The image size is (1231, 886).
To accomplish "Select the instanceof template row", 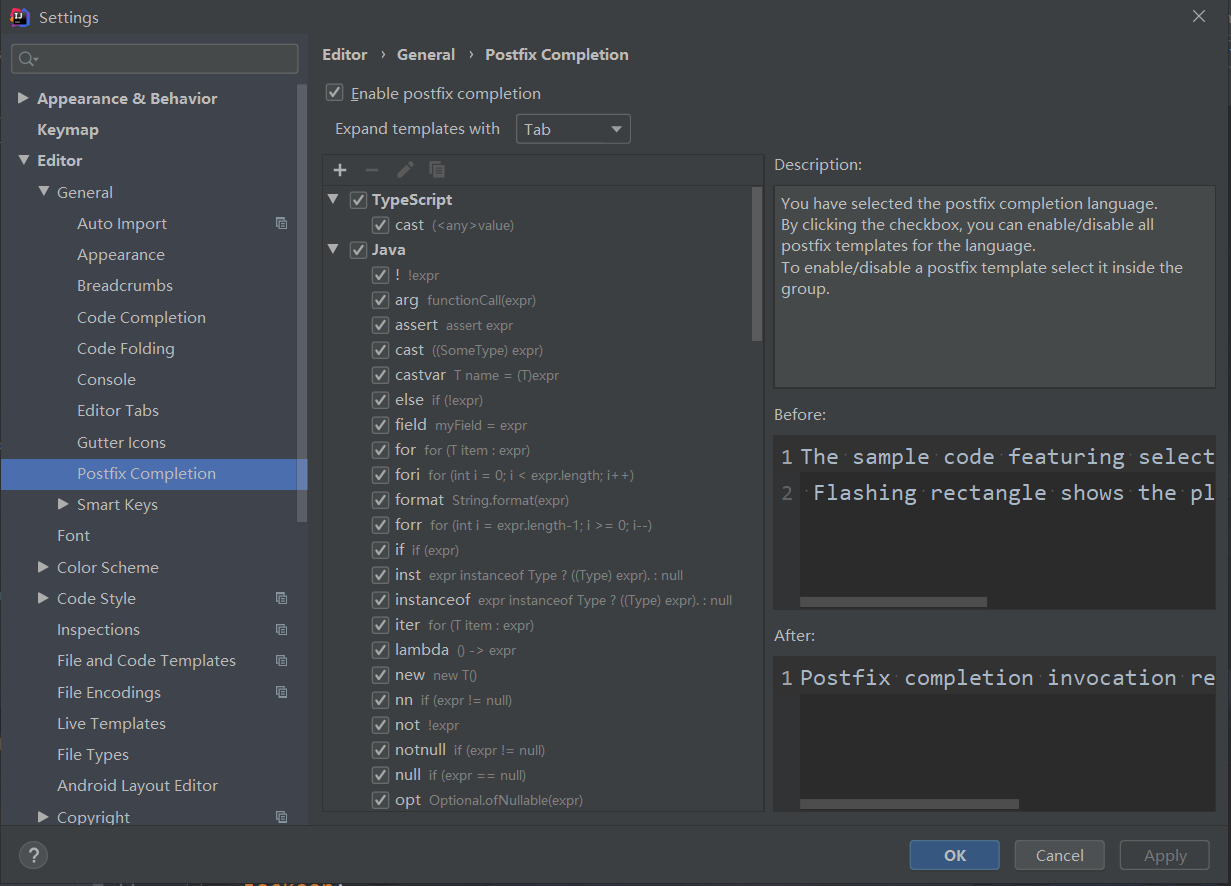I will click(x=544, y=600).
